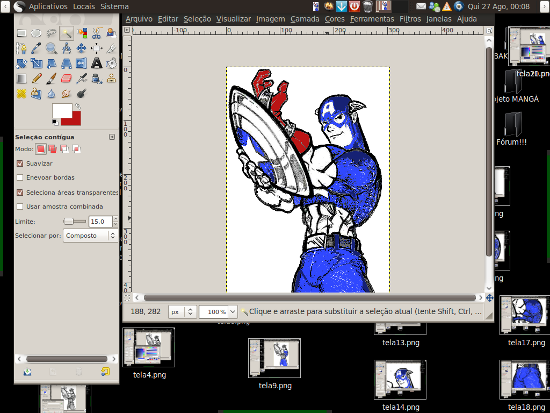The image size is (550, 413).
Task: Open the px unit selector
Action: click(x=181, y=312)
